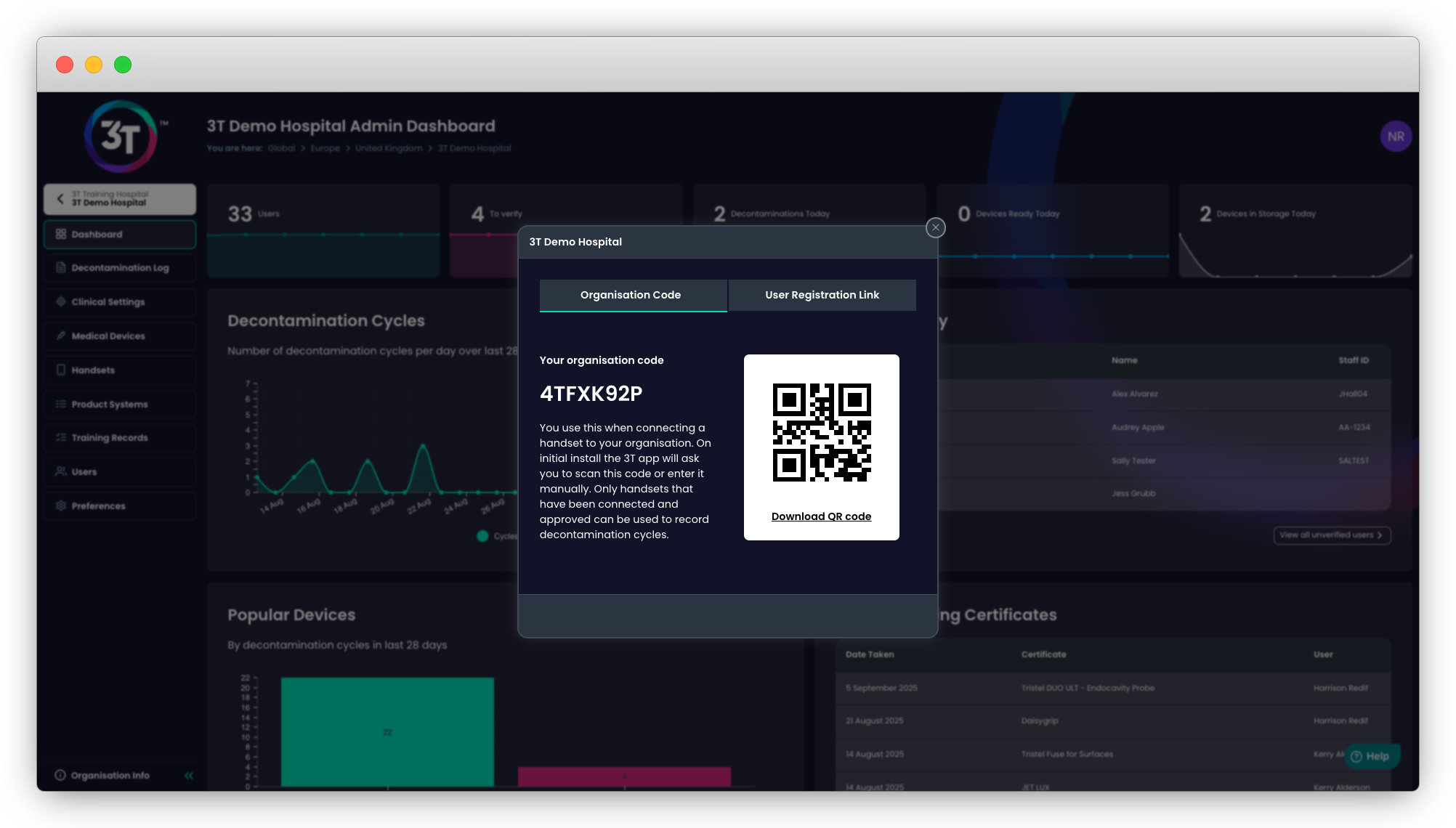Open Handsets in the sidebar
This screenshot has width=1456, height=828.
click(120, 370)
